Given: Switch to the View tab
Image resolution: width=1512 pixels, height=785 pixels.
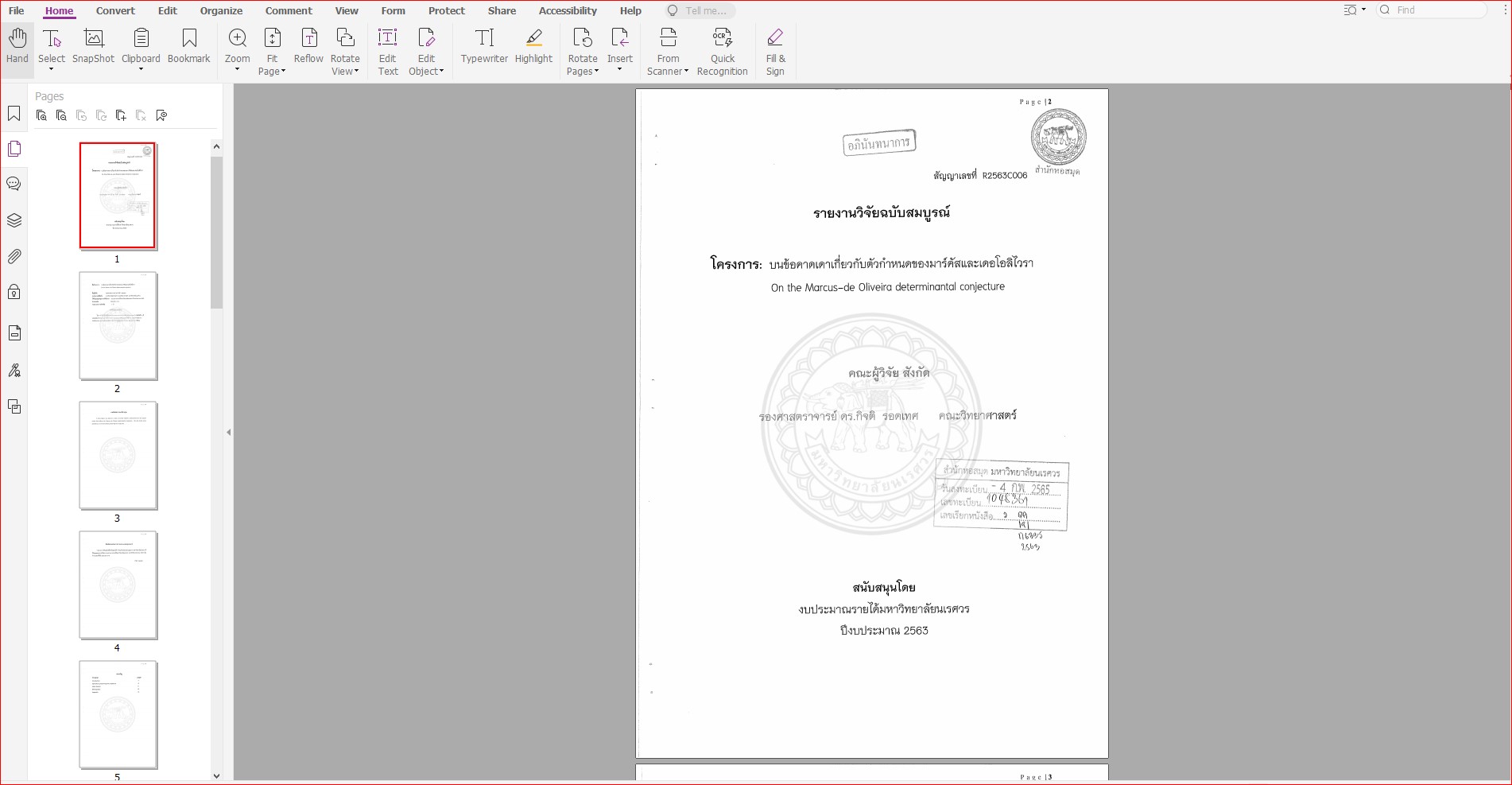Looking at the screenshot, I should click(x=347, y=10).
